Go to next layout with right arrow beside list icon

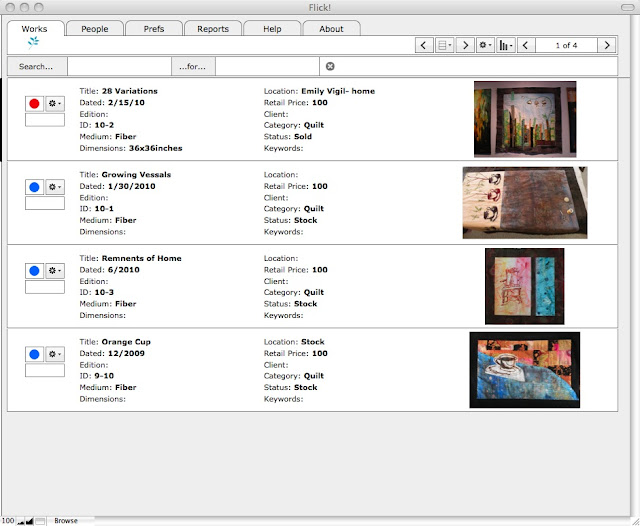click(x=465, y=45)
